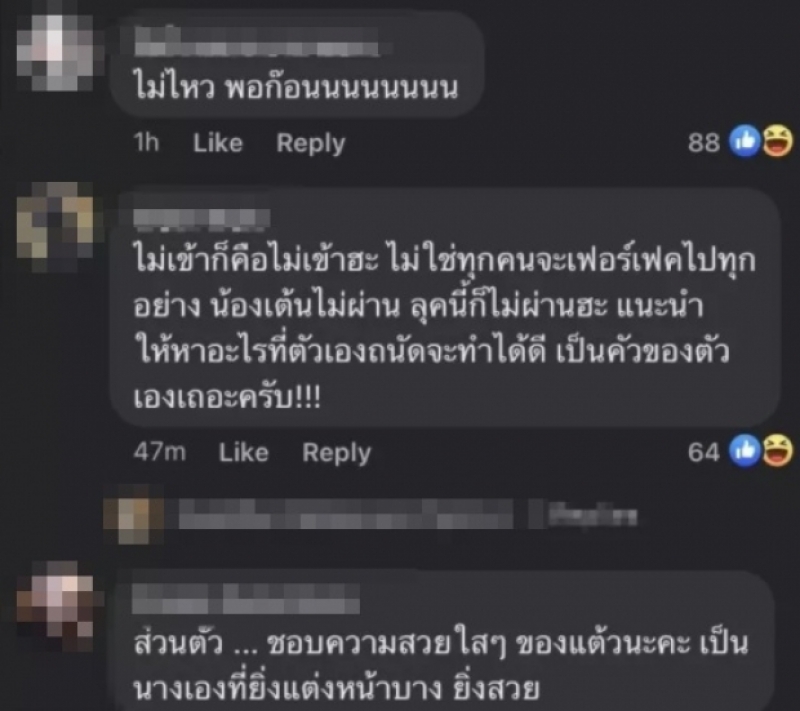800x711 pixels.
Task: Open thumbs-up reaction icon beside 88
Action: point(745,140)
